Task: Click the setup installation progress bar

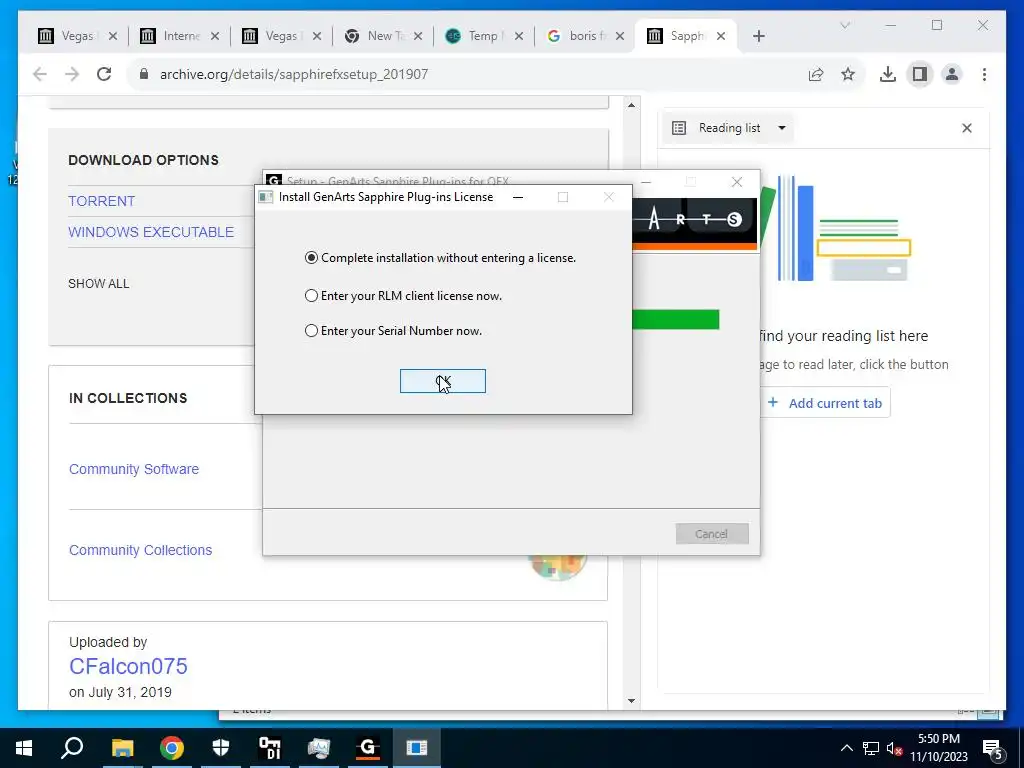Action: pos(675,319)
